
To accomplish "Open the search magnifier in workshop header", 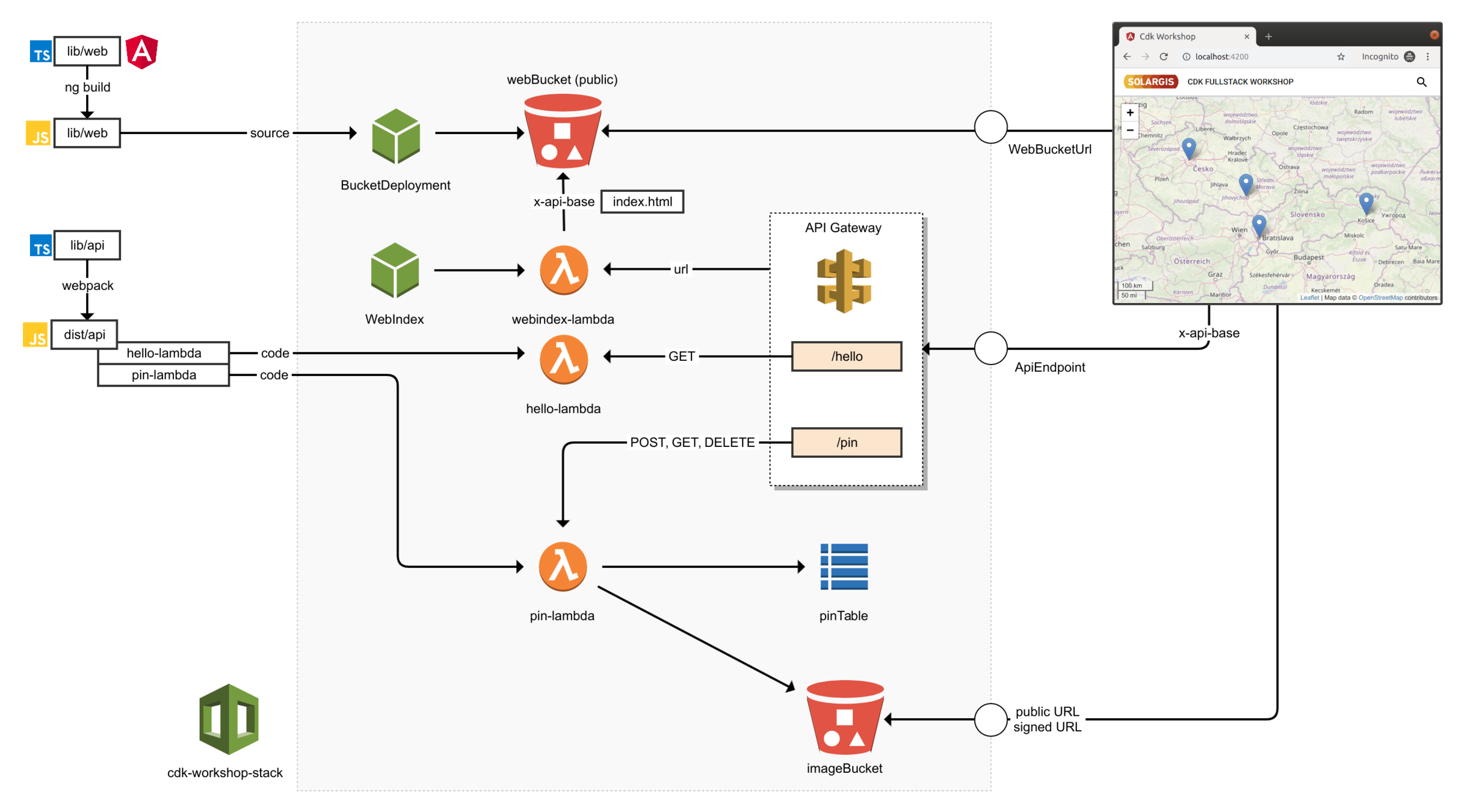I will (1421, 82).
